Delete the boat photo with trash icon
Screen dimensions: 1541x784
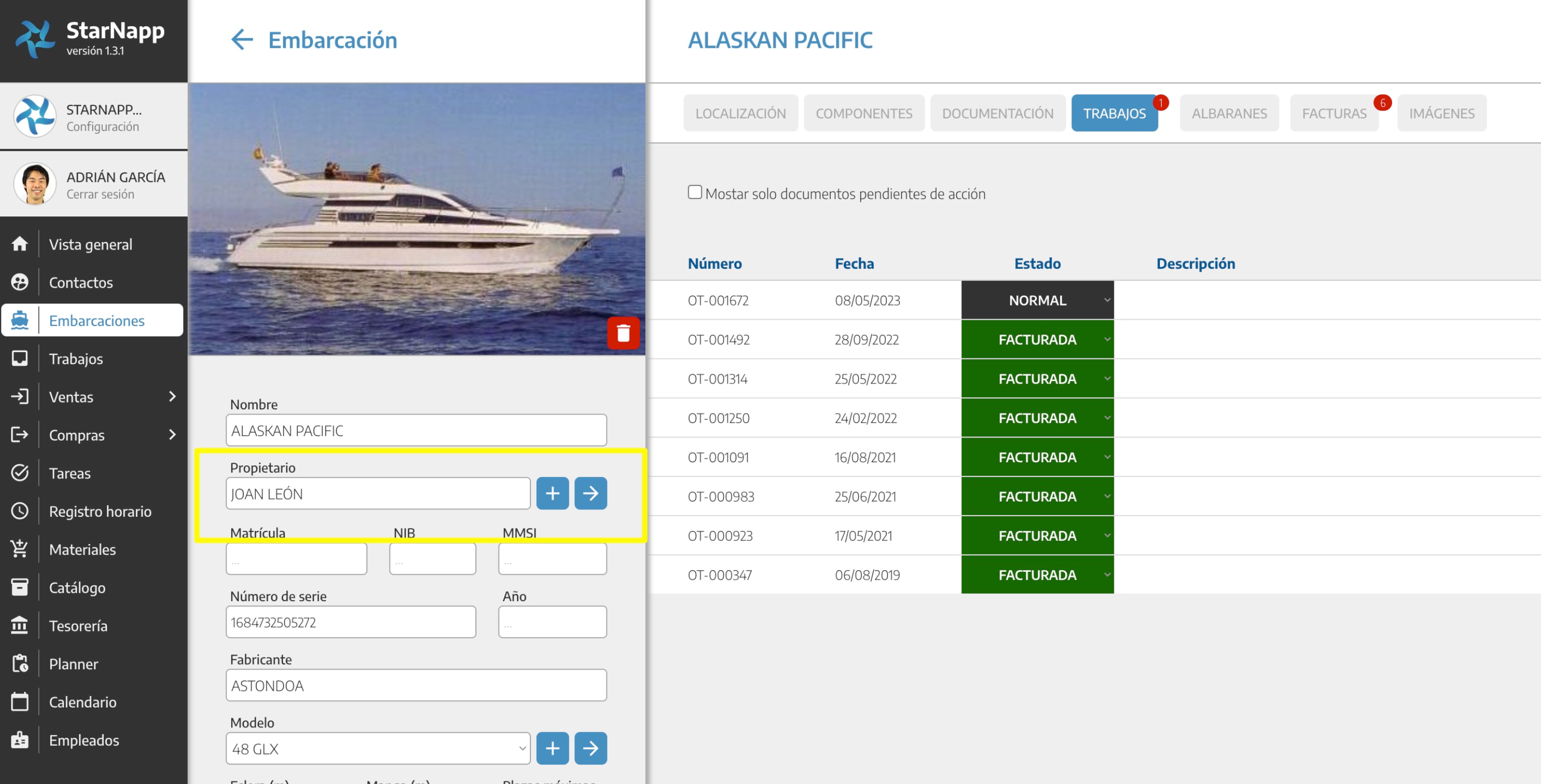pyautogui.click(x=623, y=332)
